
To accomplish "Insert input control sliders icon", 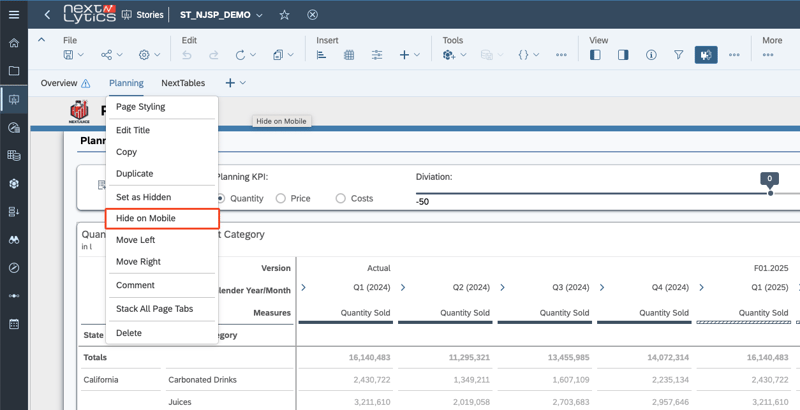I will 377,55.
